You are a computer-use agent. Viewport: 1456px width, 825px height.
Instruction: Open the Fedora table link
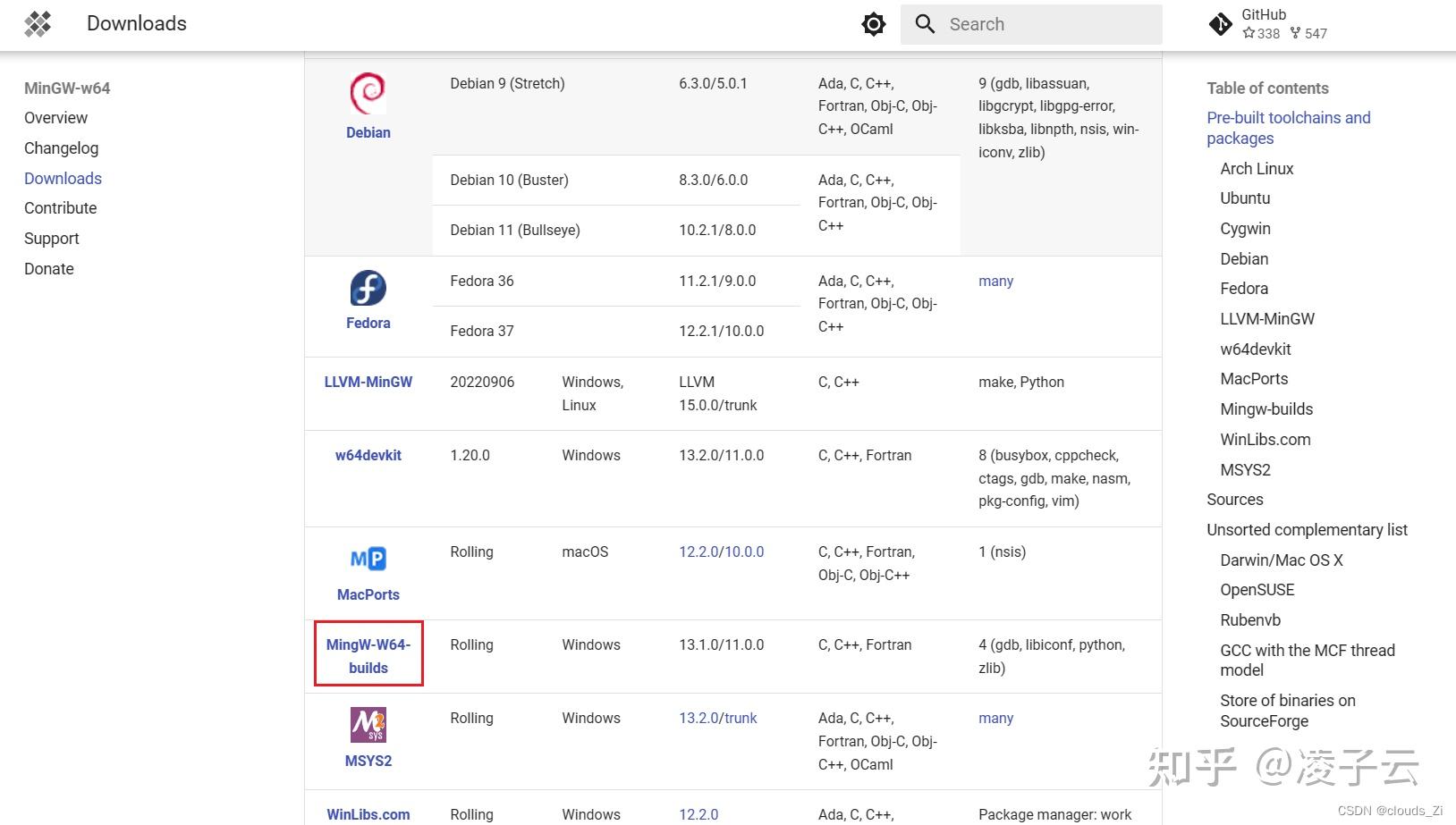pos(368,323)
